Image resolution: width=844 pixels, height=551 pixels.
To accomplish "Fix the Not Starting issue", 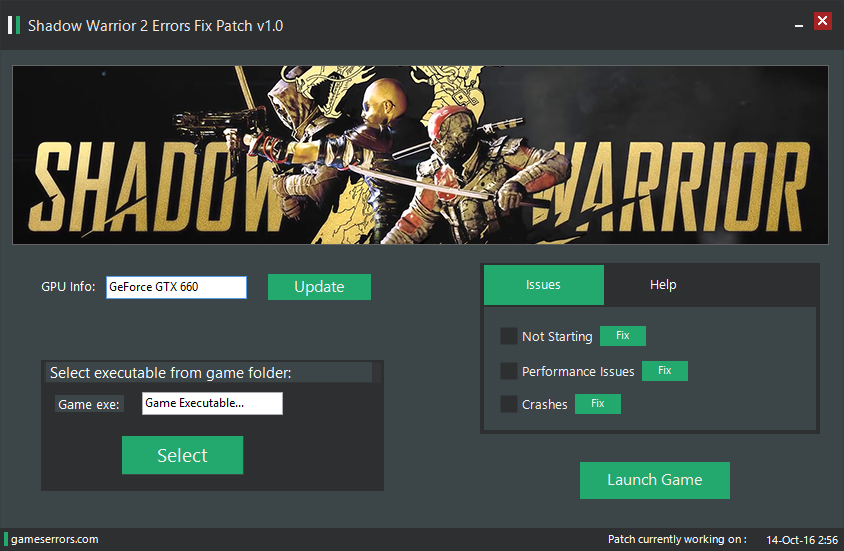I will coord(623,336).
